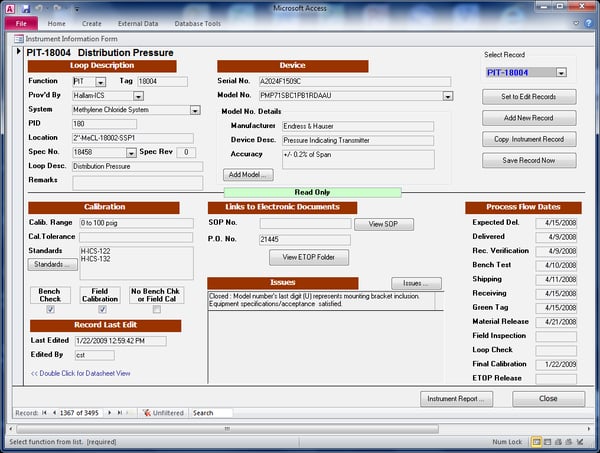
Task: Toggle the Field Calibration checkbox
Action: coord(102,309)
